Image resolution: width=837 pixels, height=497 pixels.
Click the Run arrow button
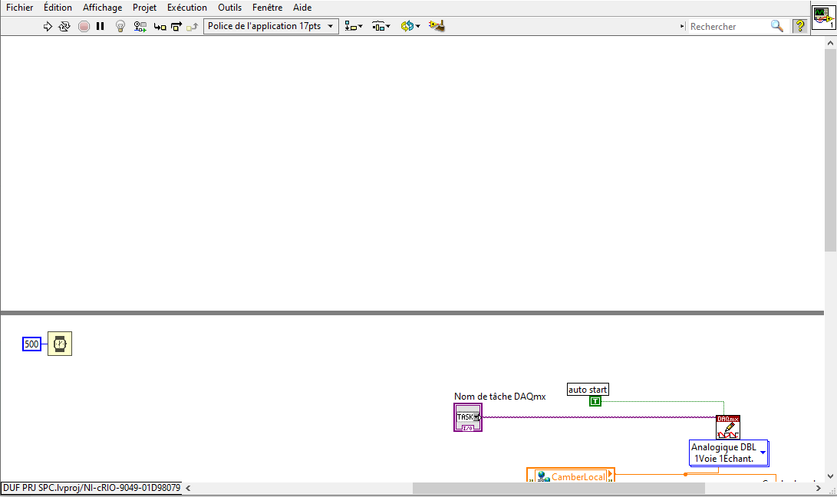click(x=48, y=26)
